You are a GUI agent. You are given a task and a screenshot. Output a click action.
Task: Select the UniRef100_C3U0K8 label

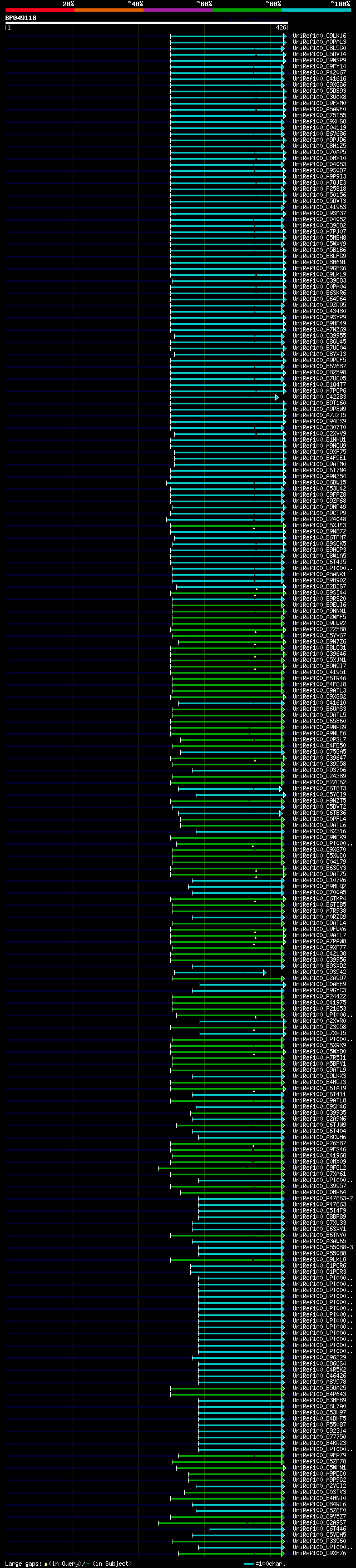point(319,97)
